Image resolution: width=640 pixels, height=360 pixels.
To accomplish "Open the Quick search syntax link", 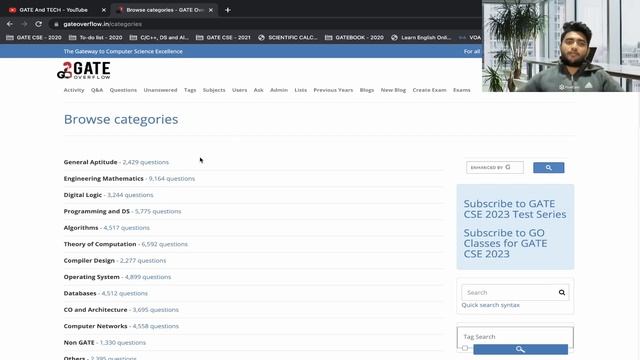I will [x=491, y=305].
